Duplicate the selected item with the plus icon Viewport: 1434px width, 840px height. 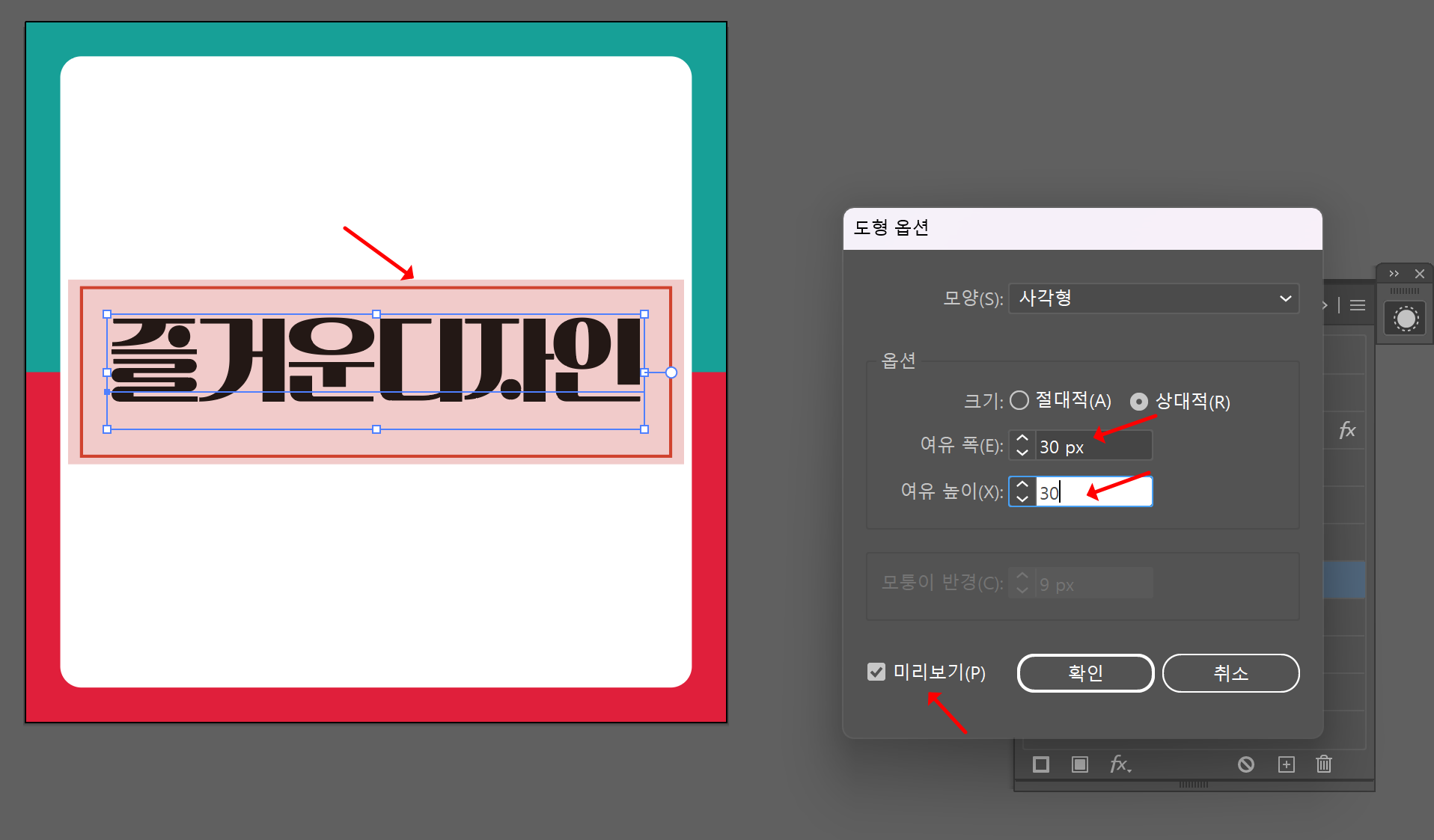1287,764
